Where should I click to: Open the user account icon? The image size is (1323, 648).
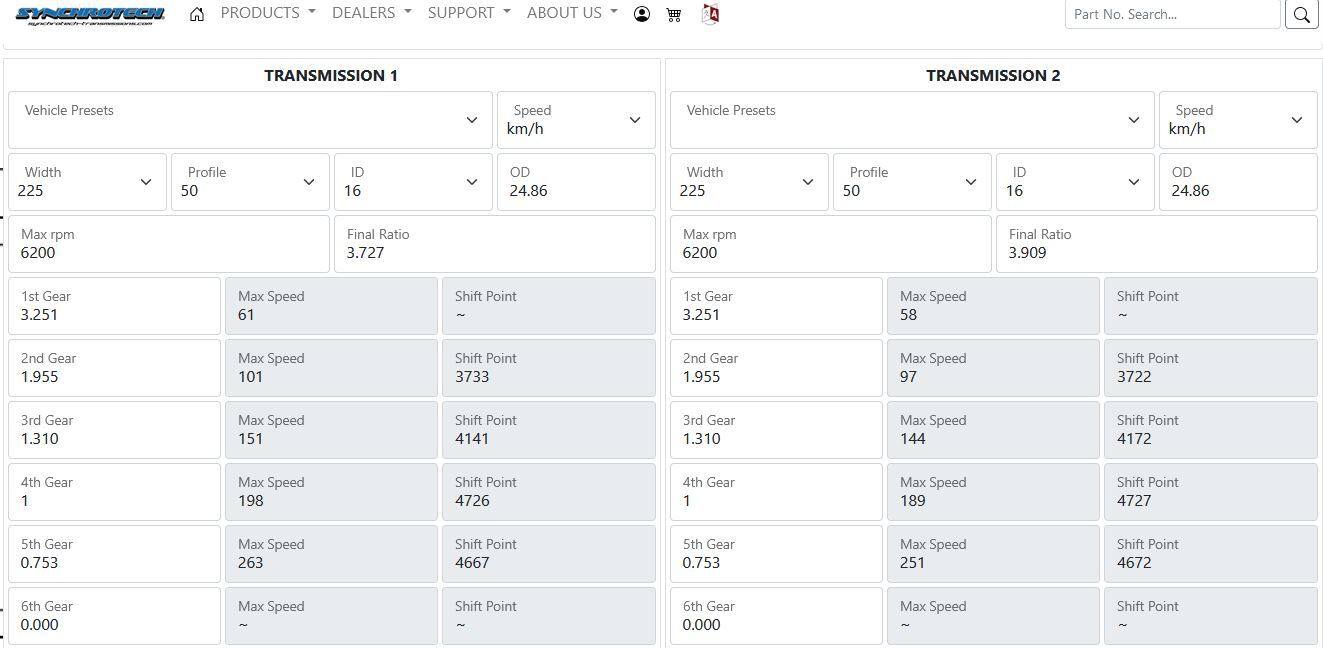click(642, 14)
